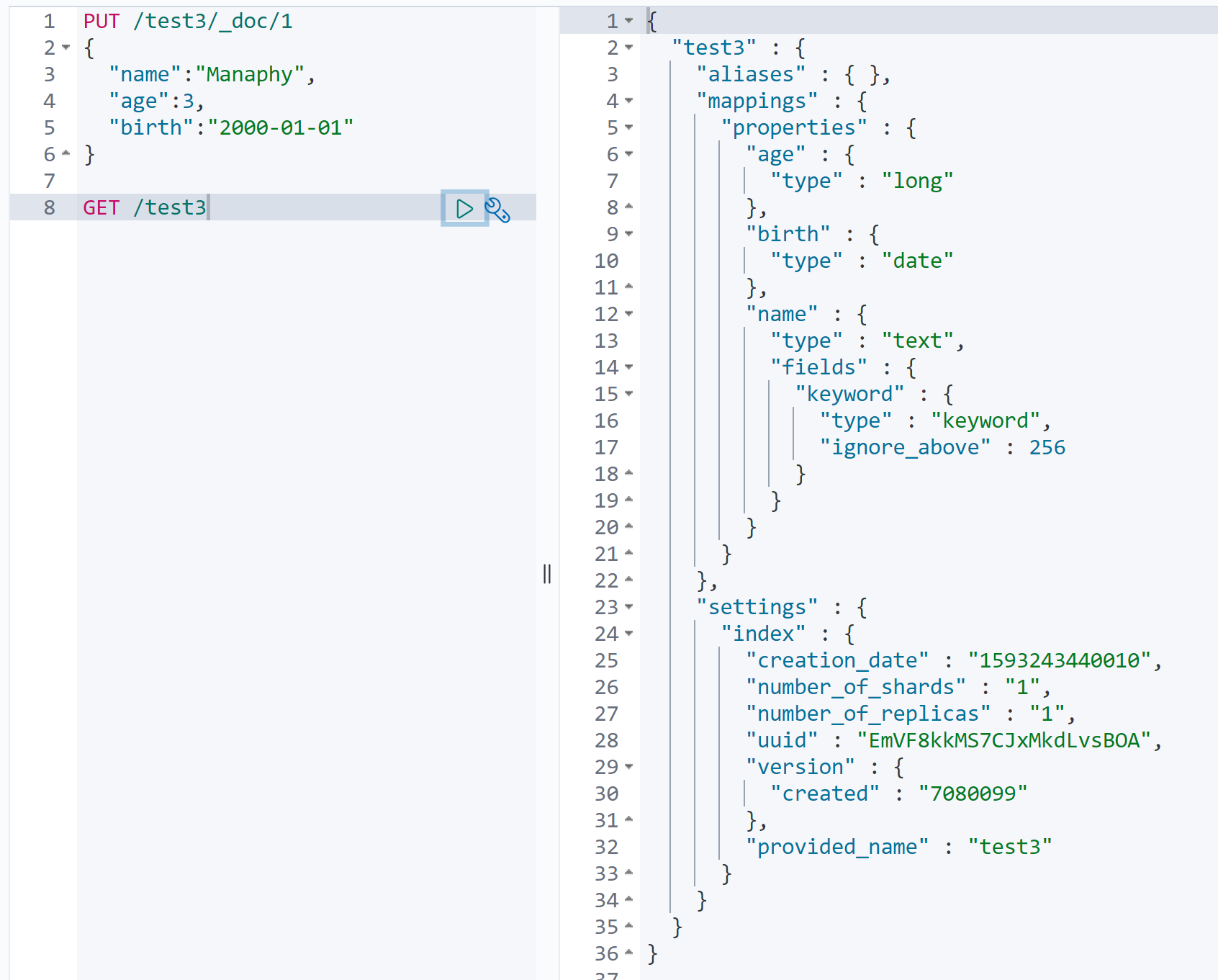
Task: Click the "7080099" created value
Action: pyautogui.click(x=973, y=794)
